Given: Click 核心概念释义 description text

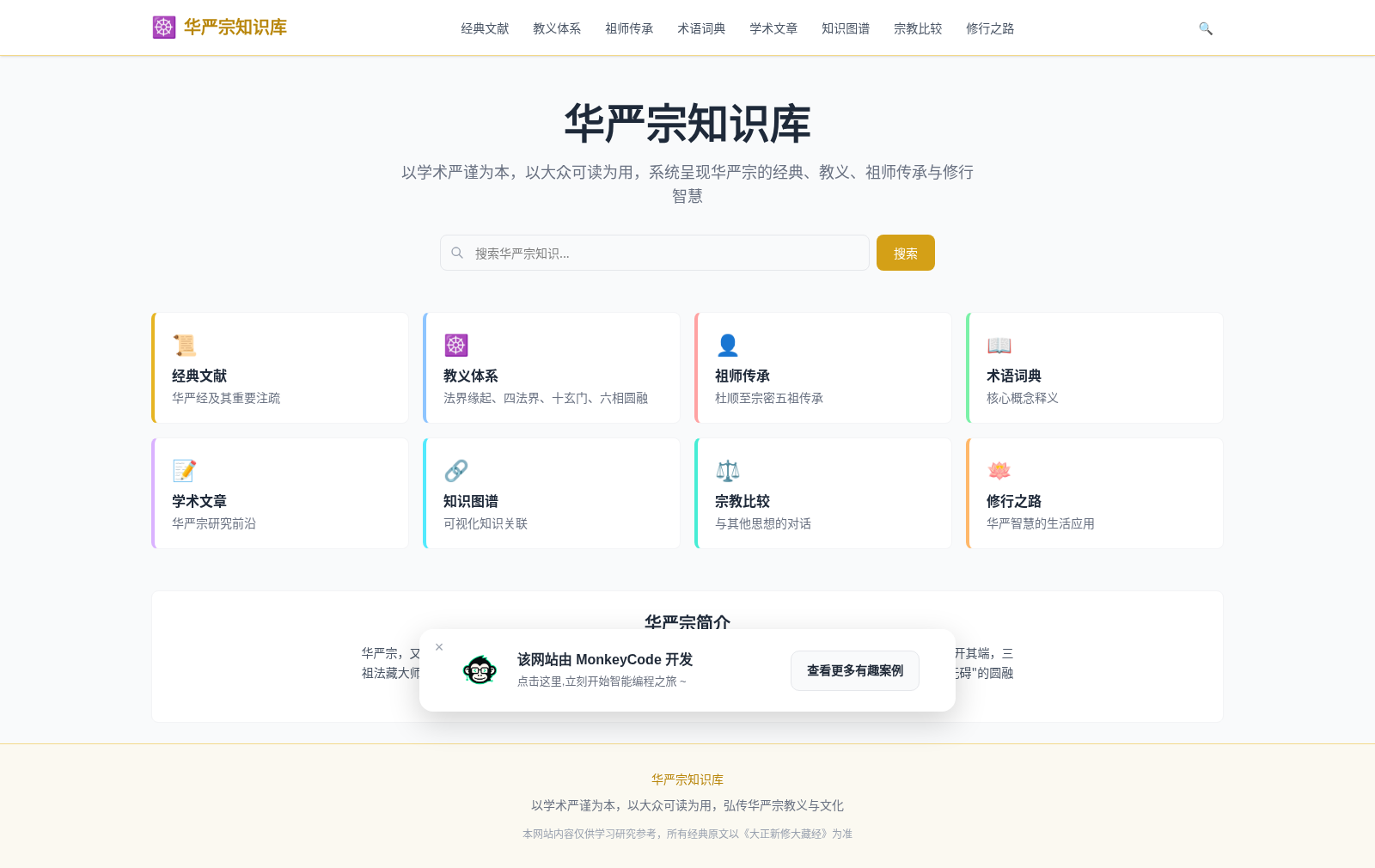Looking at the screenshot, I should coord(1023,398).
